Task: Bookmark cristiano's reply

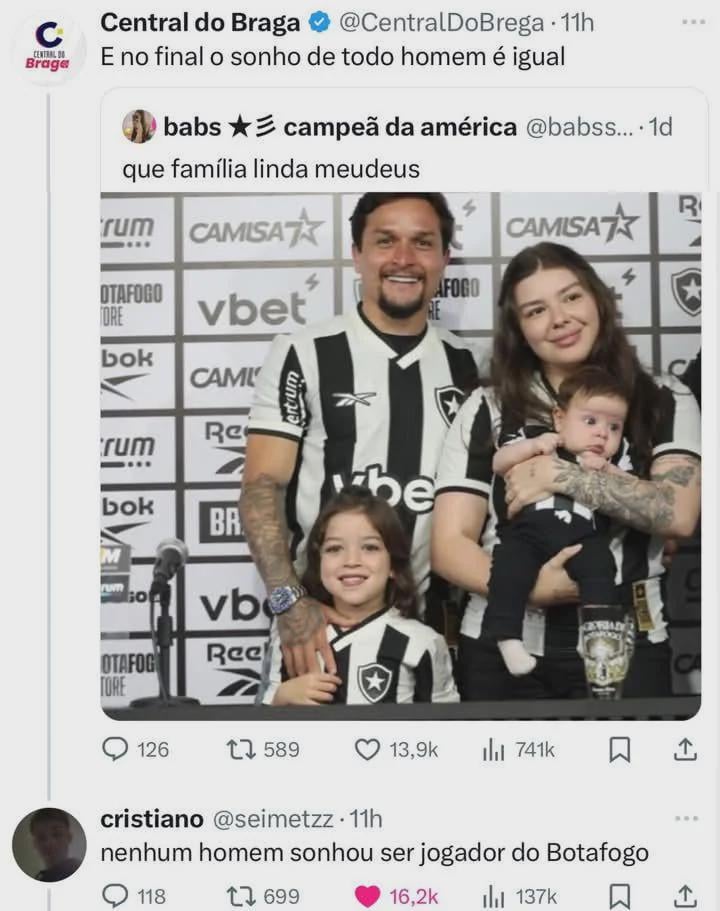Action: tap(620, 896)
